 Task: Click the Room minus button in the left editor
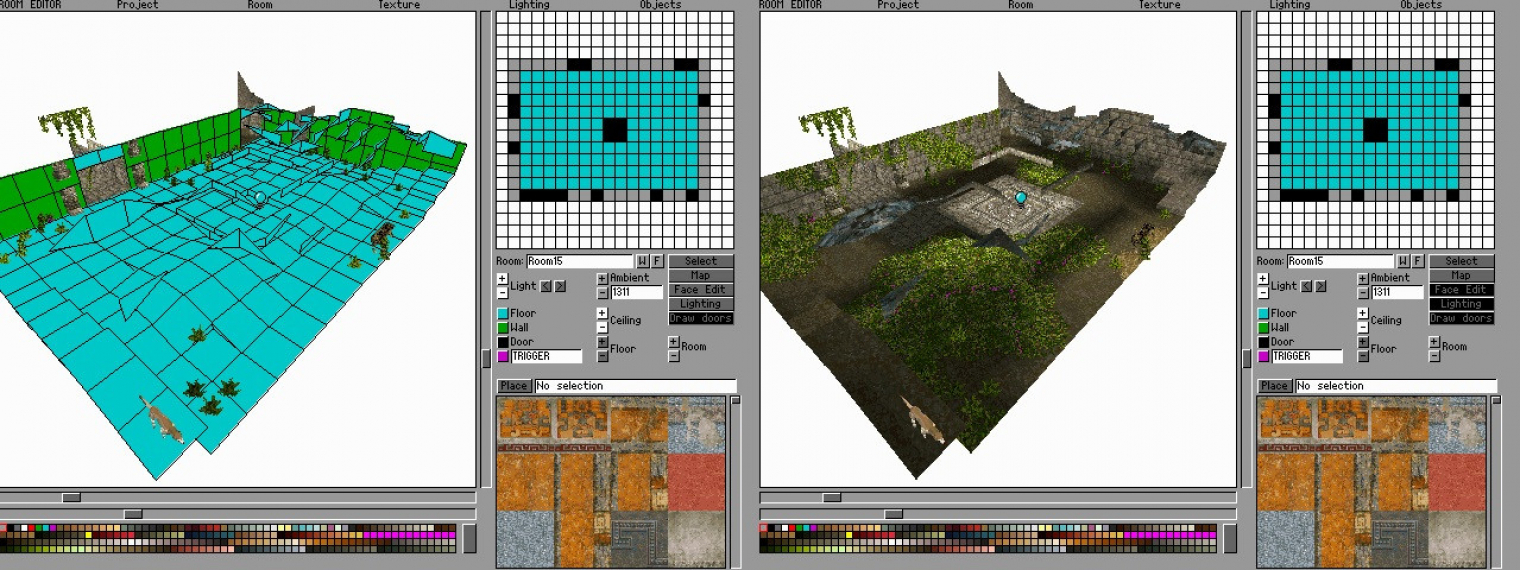674,356
